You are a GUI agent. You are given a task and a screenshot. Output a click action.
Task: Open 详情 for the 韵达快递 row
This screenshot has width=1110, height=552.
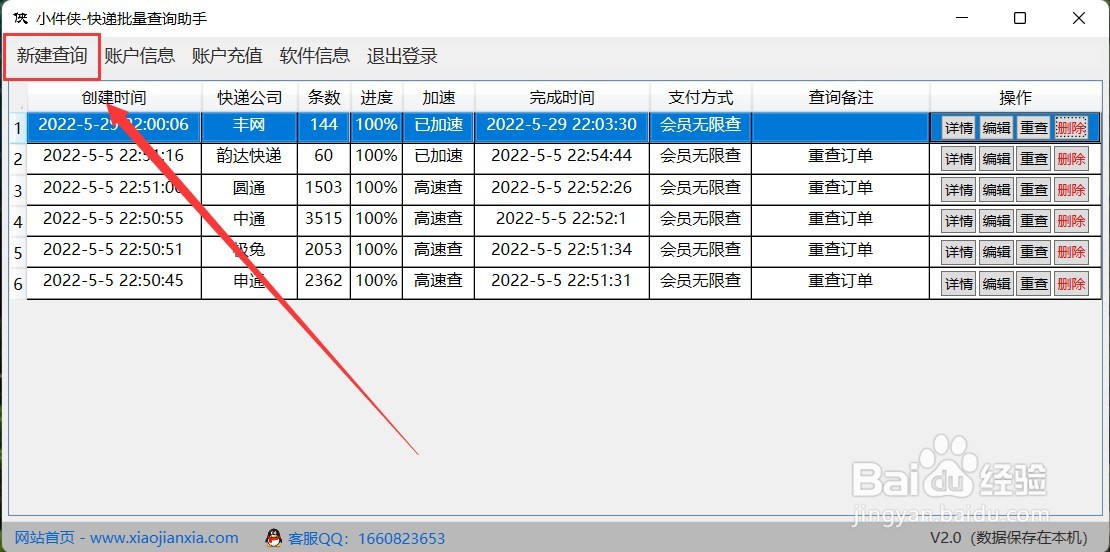point(959,159)
